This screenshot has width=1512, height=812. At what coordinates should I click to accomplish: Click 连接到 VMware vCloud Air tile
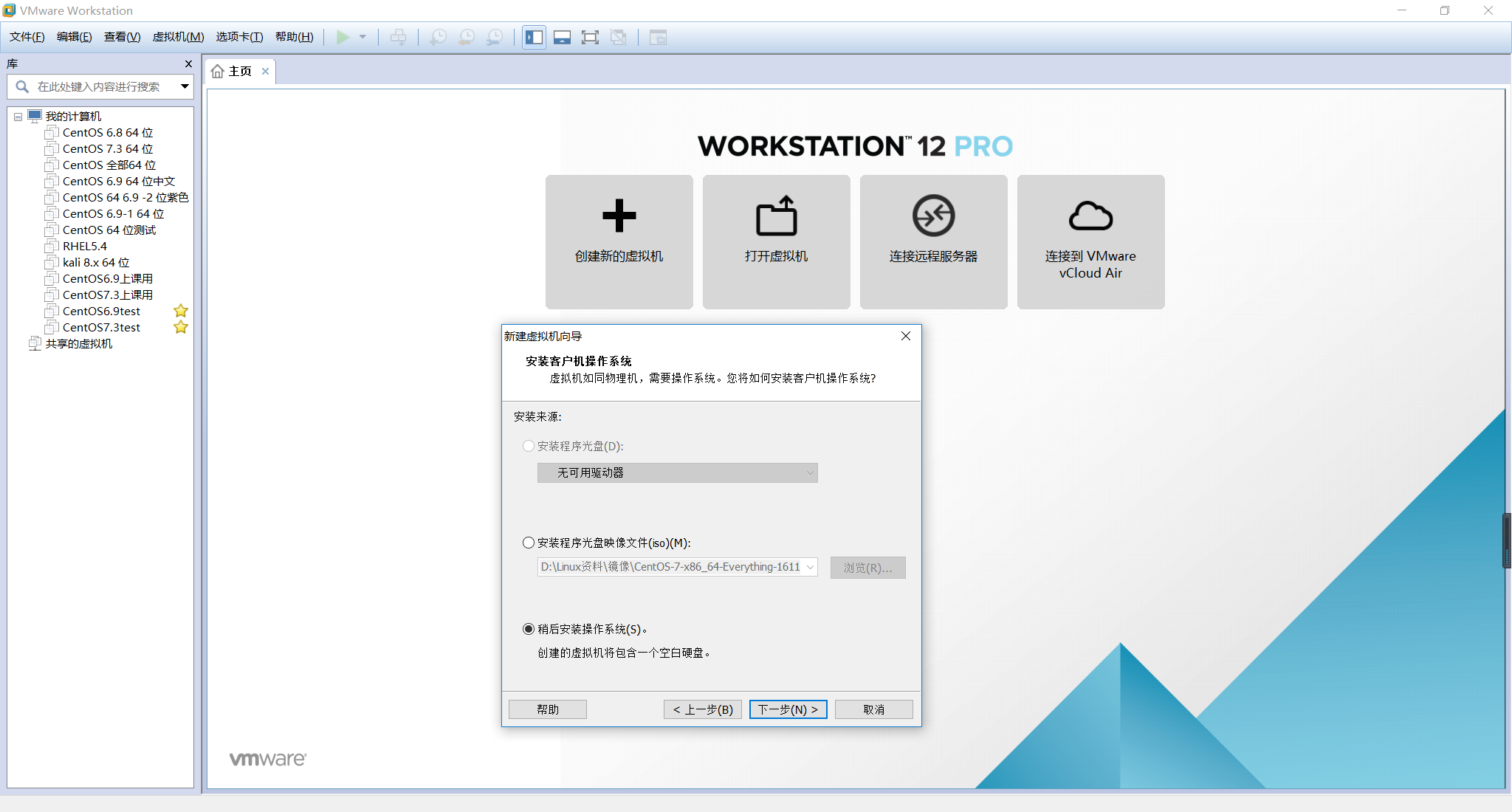pyautogui.click(x=1090, y=241)
